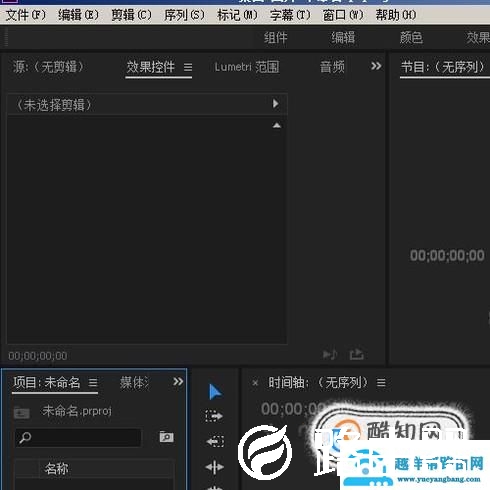Click the export frame icon in effect controls
Image resolution: width=490 pixels, height=490 pixels.
click(x=356, y=354)
